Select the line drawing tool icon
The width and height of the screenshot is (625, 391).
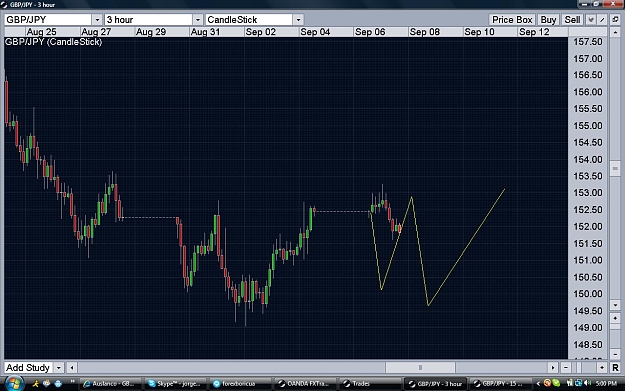coord(602,20)
